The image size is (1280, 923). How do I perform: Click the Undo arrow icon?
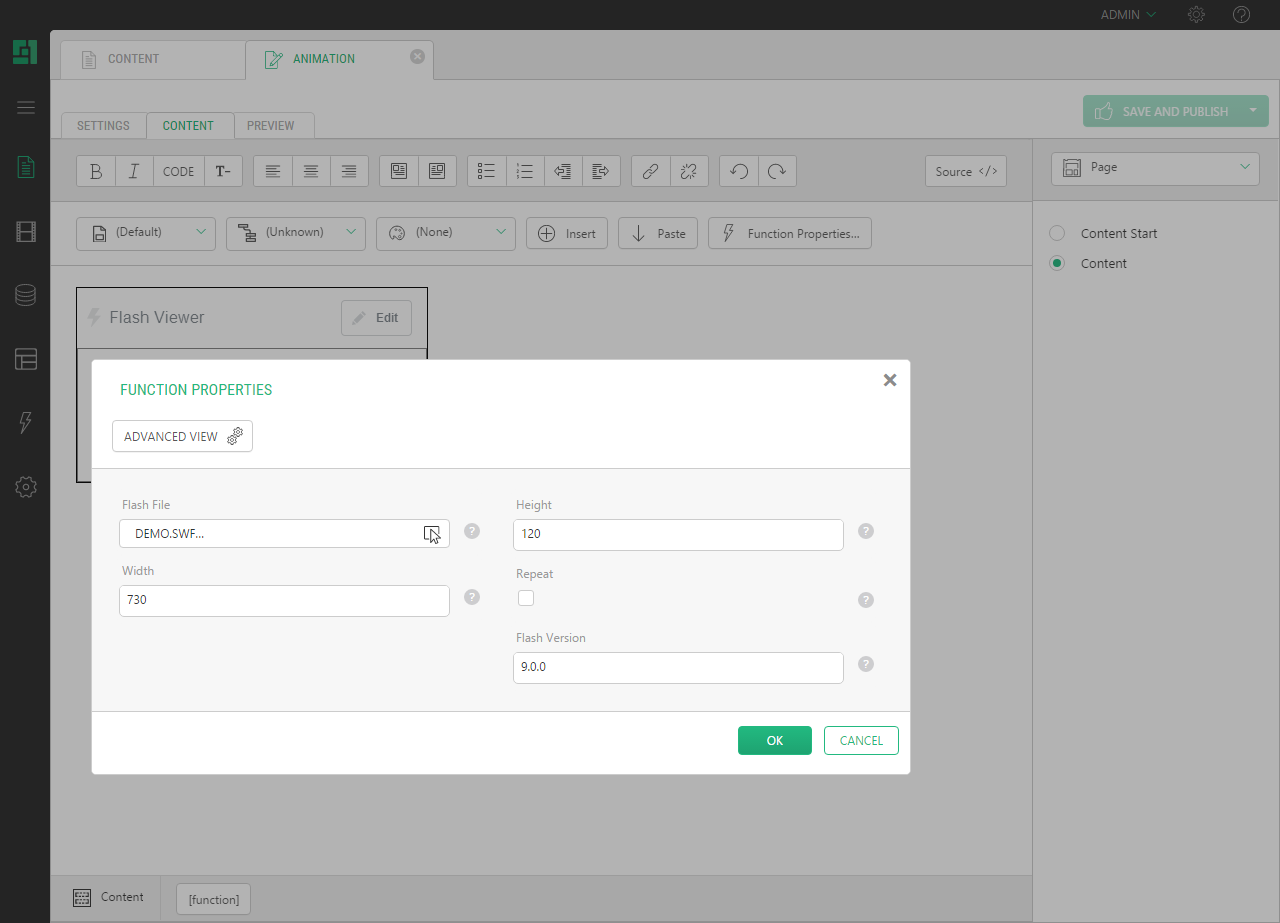pos(739,171)
